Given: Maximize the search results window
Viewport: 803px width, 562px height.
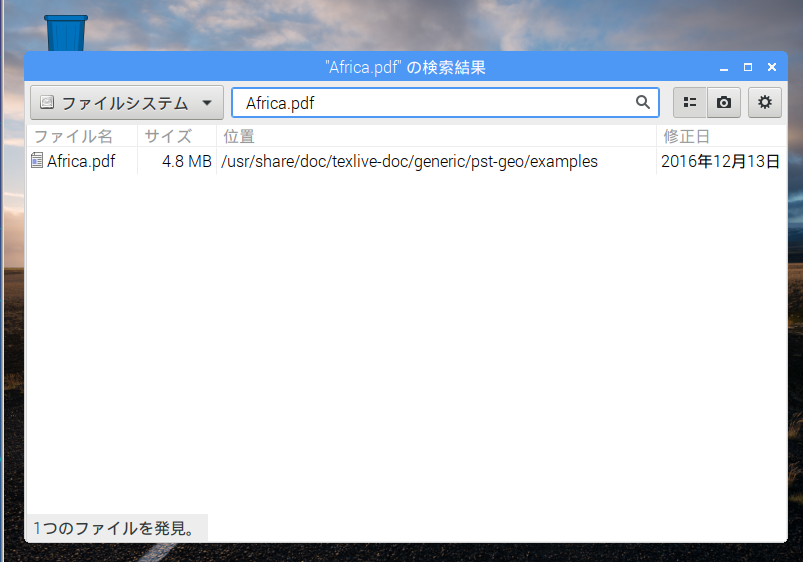Looking at the screenshot, I should click(x=747, y=68).
